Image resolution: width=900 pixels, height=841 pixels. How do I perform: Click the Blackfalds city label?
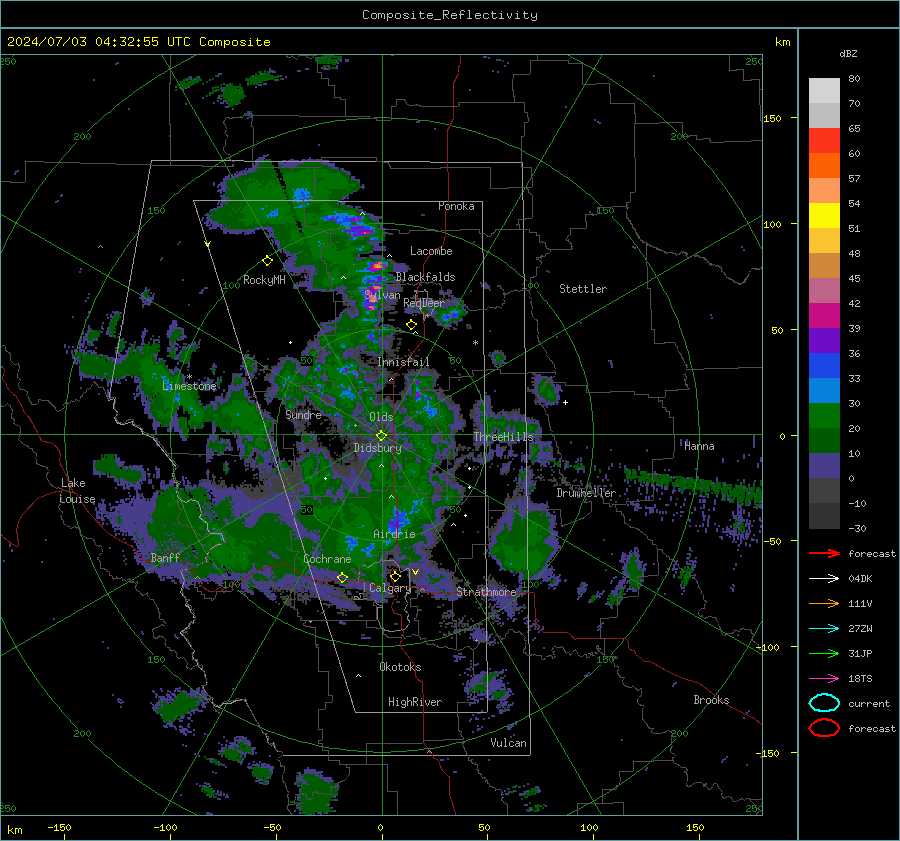coord(425,277)
